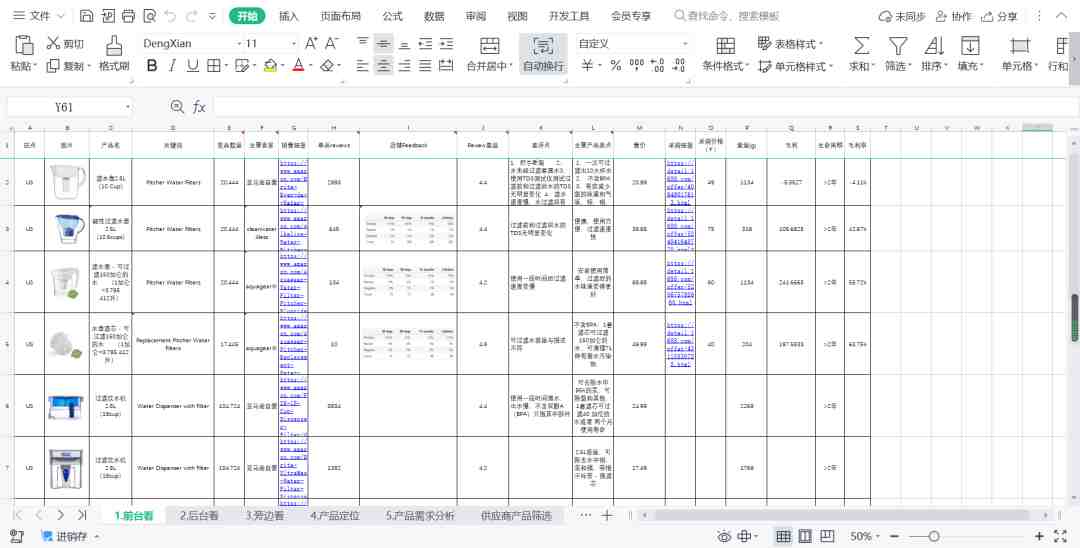Click the add new sheet plus icon
The width and height of the screenshot is (1080, 548).
pos(606,515)
